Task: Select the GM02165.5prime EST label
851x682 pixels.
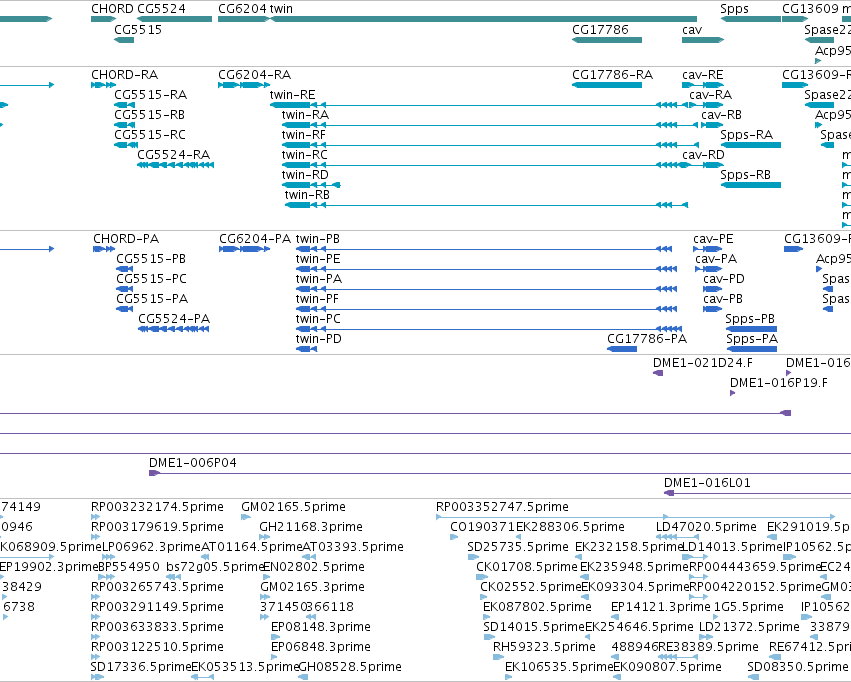Action: point(294,507)
